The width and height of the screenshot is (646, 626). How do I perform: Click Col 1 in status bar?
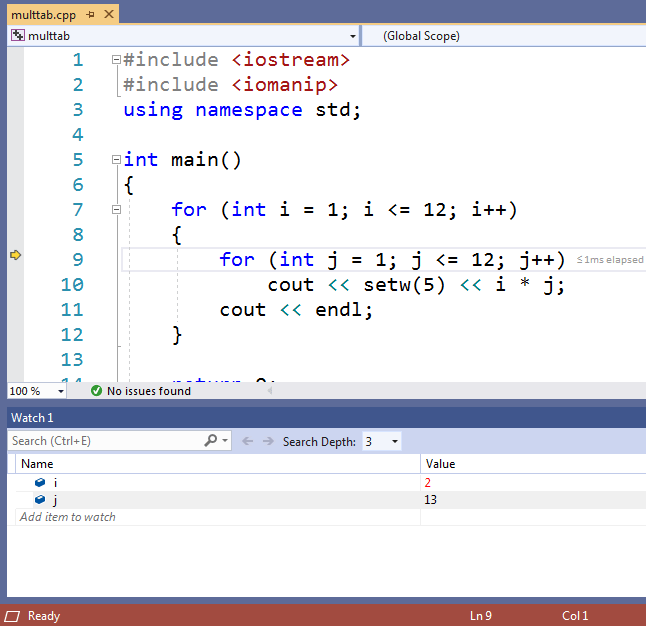(575, 616)
